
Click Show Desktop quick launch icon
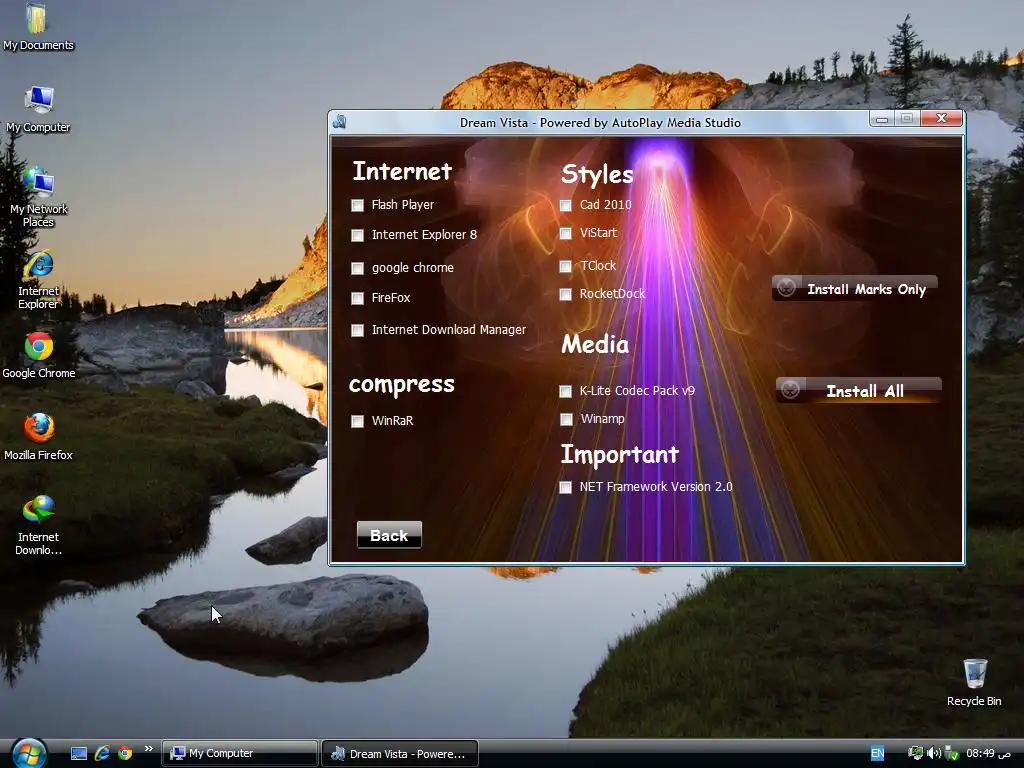pos(78,753)
